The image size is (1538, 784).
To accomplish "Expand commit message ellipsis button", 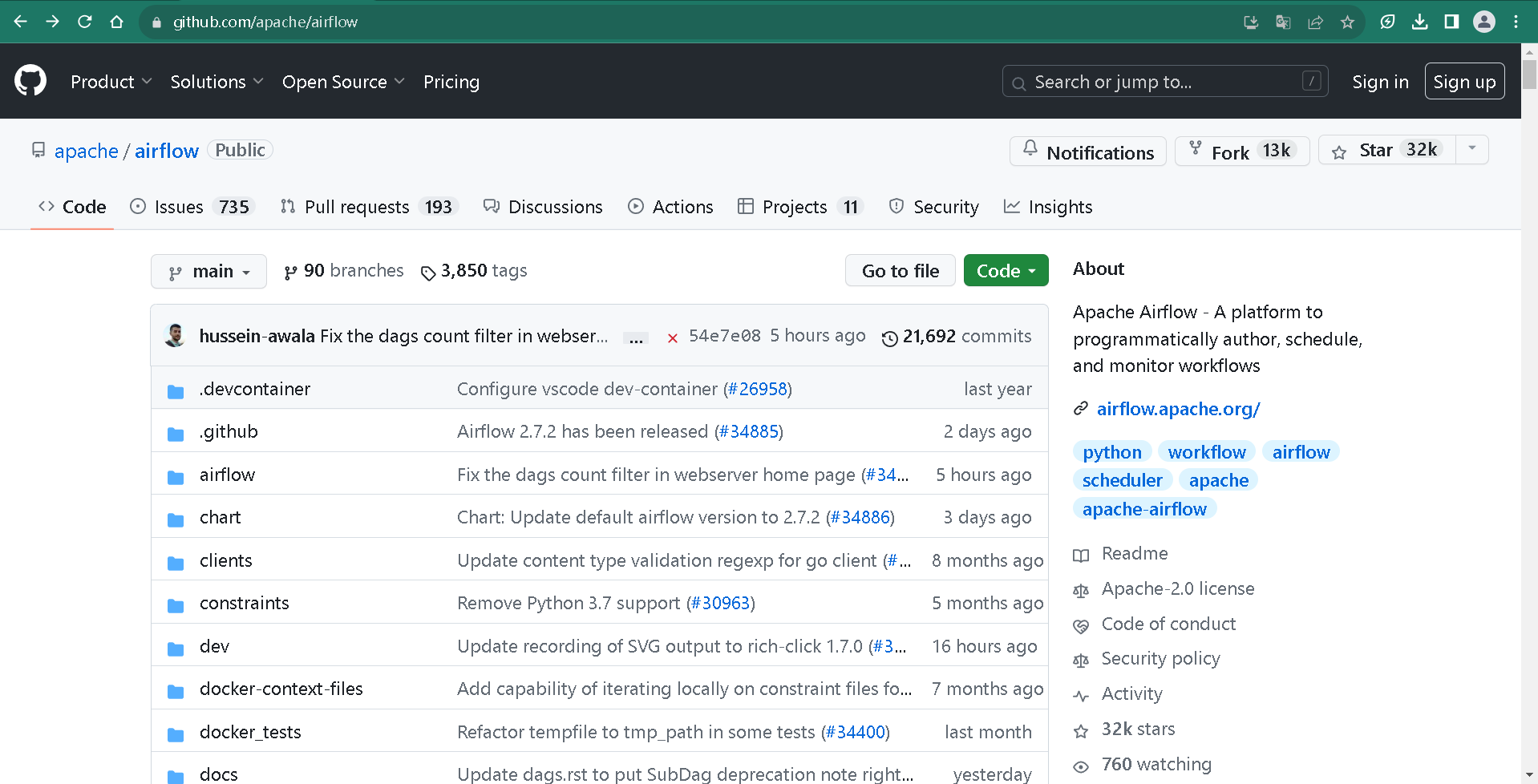I will 636,337.
